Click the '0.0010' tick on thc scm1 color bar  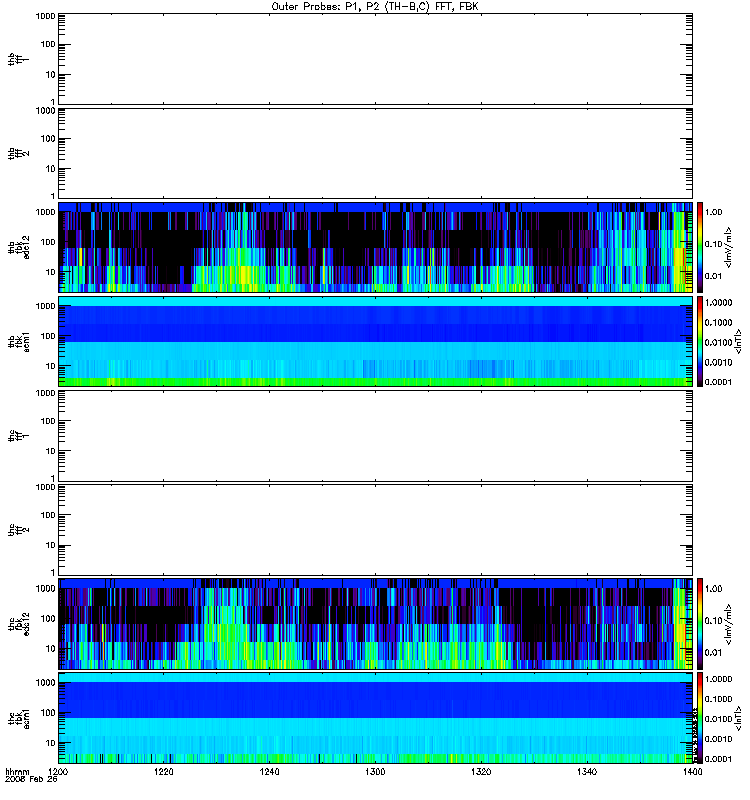click(x=718, y=739)
